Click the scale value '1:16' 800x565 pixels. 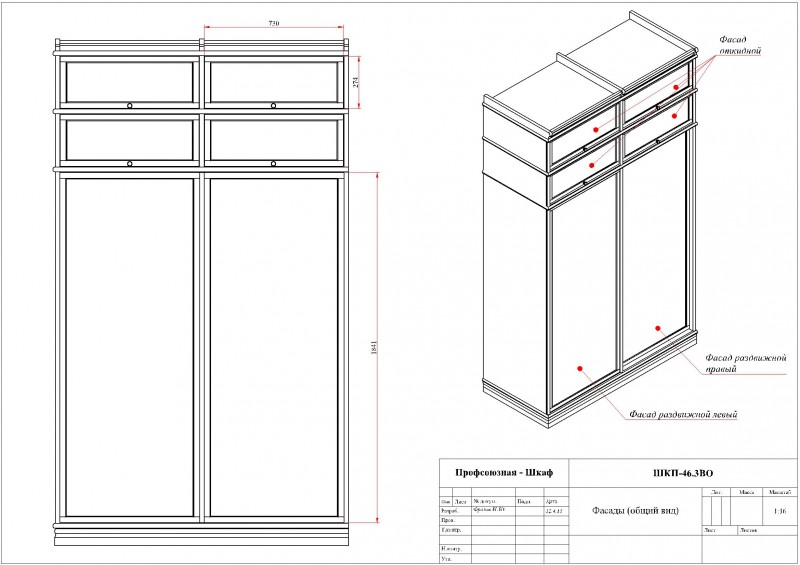780,510
